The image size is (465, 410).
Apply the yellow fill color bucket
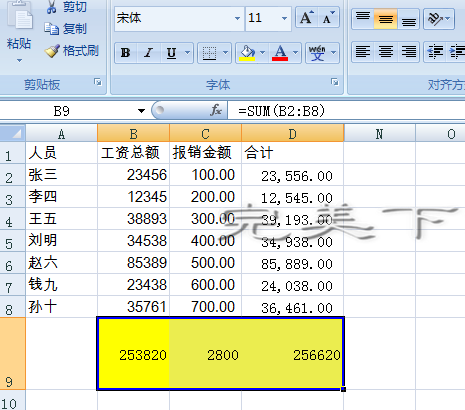(247, 53)
